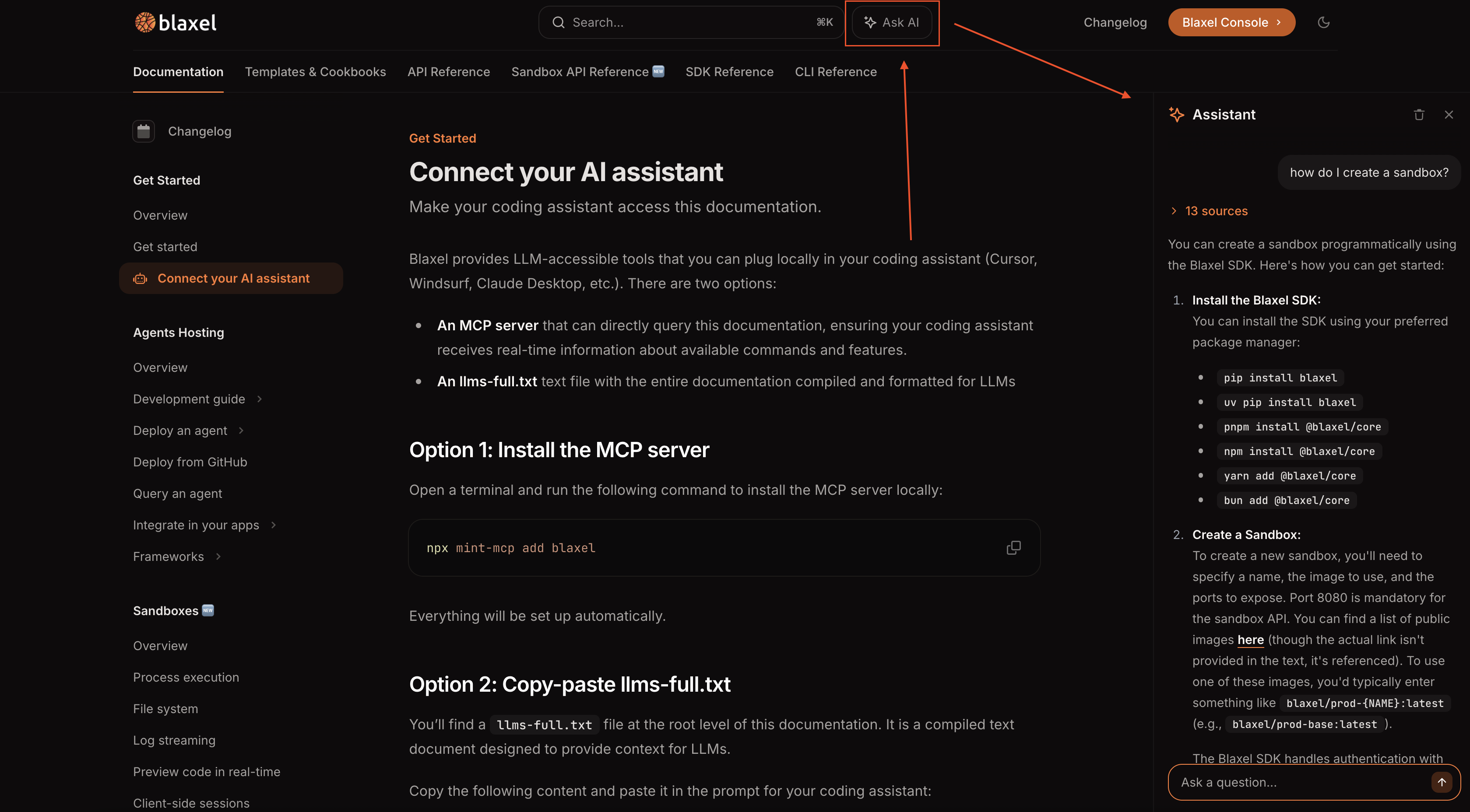Open Query an agent page
Image resolution: width=1470 pixels, height=812 pixels.
pos(177,494)
